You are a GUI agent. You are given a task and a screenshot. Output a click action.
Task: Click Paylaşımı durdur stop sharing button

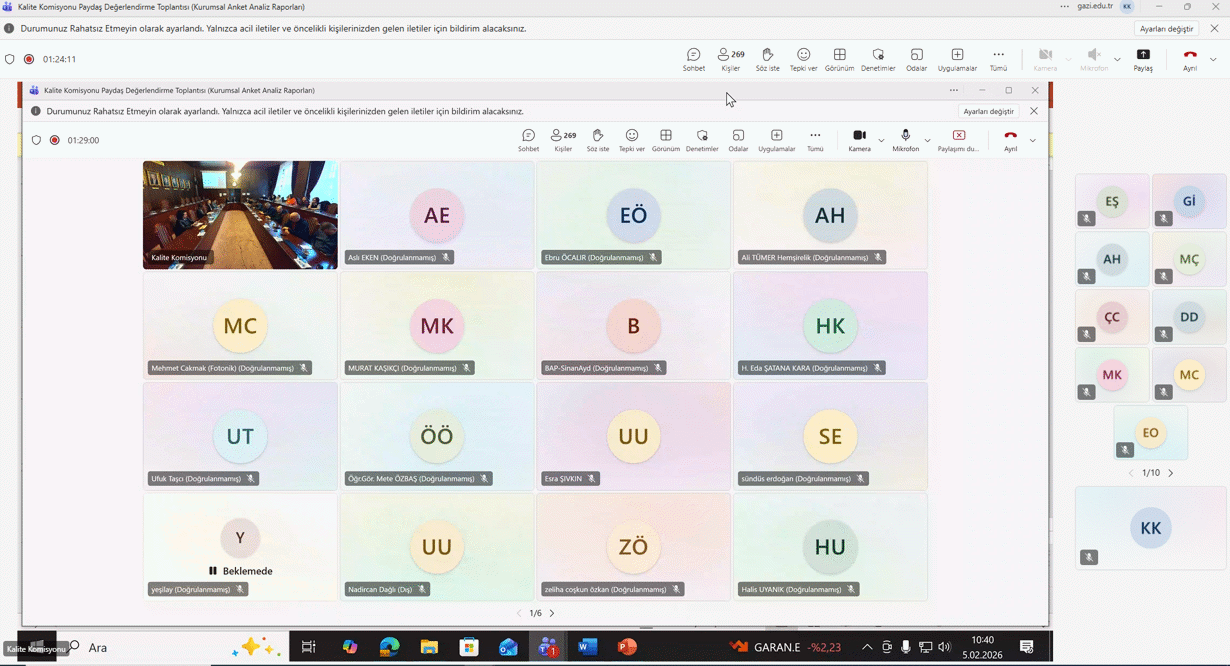point(958,140)
